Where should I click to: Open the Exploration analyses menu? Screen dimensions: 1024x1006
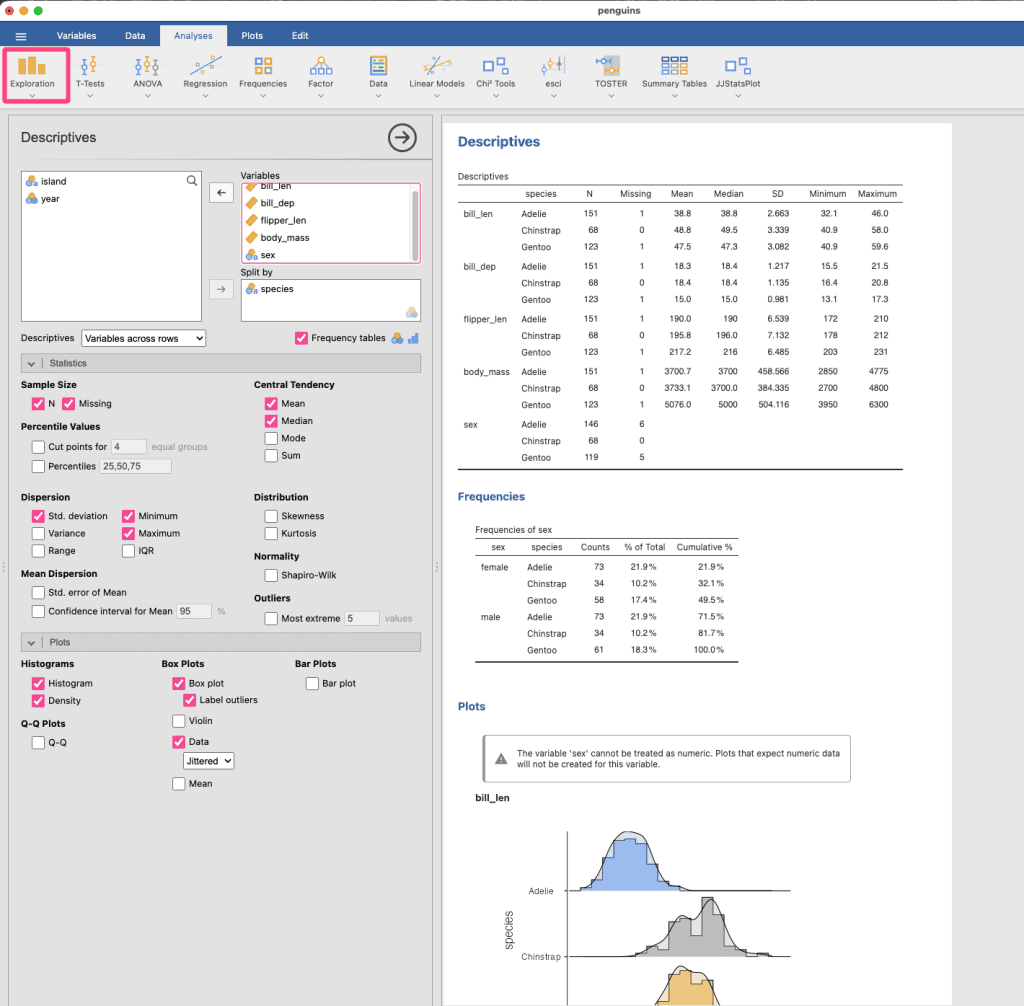point(33,74)
